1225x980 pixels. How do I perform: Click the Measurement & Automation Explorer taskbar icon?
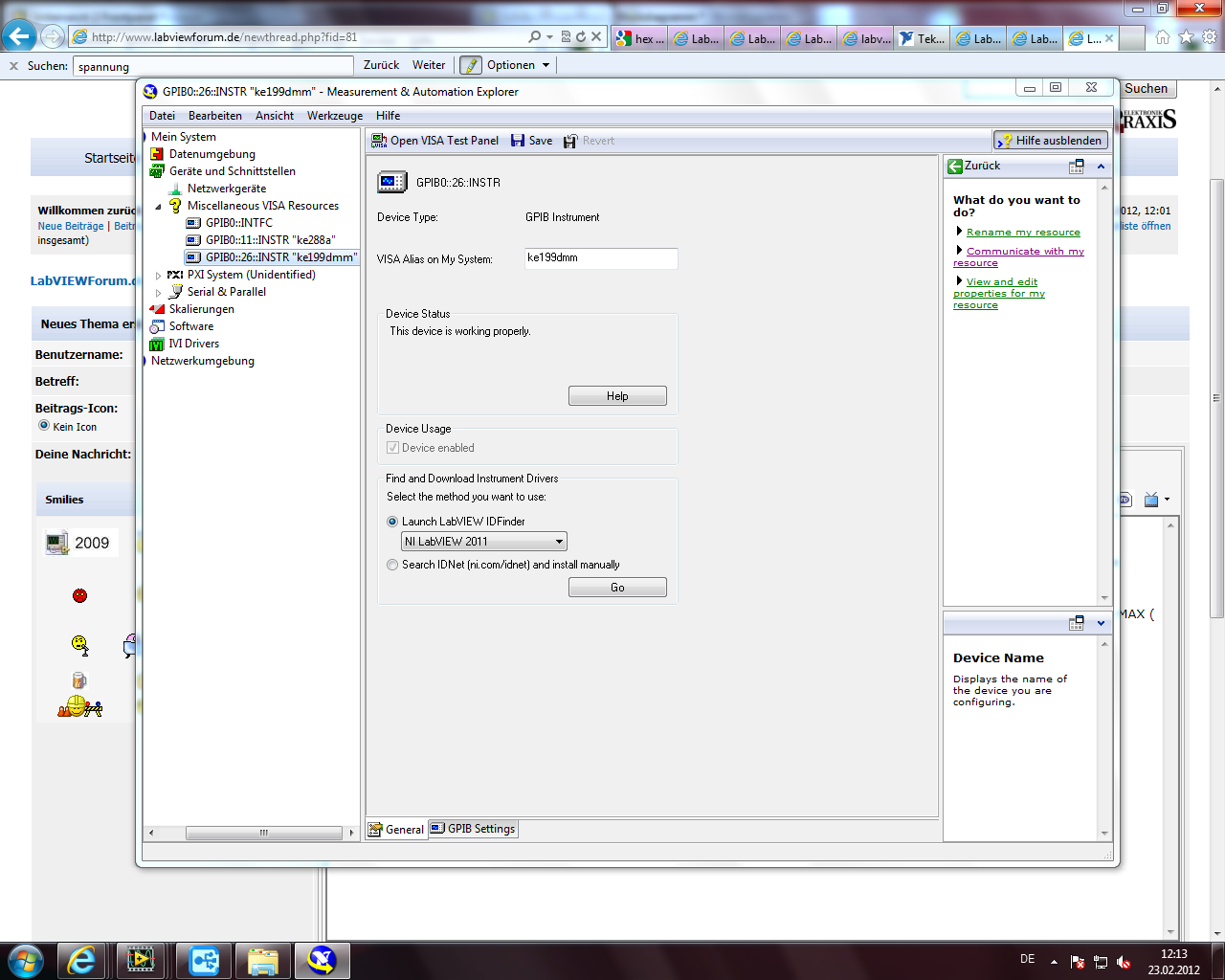[322, 960]
